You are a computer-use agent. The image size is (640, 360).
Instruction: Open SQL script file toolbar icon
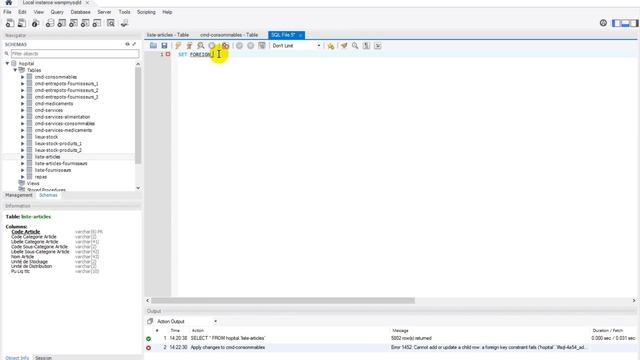(22, 23)
